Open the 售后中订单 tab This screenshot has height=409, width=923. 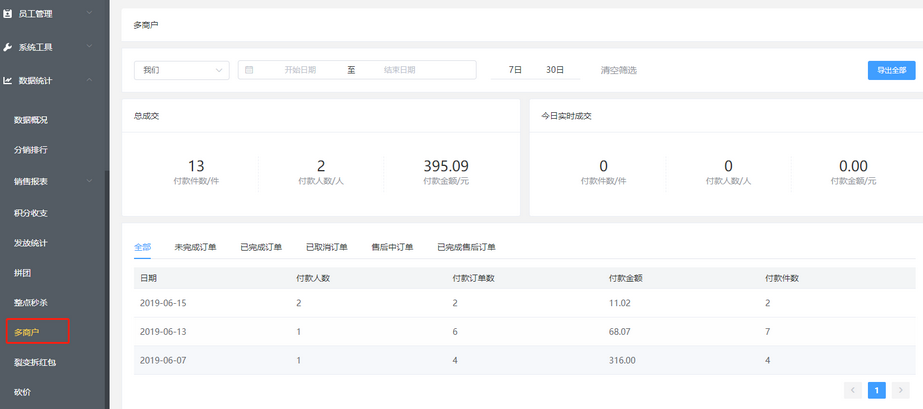coord(392,247)
